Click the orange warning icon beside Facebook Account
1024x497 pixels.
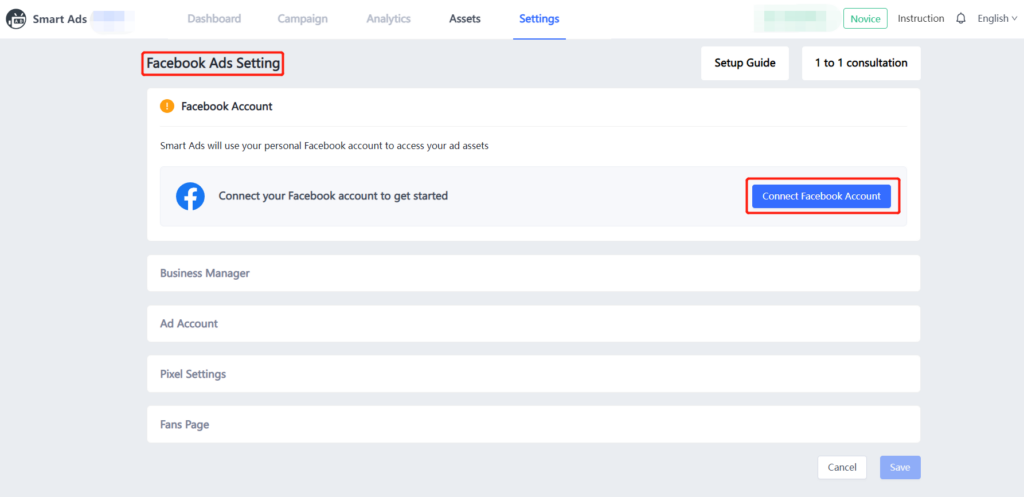(167, 106)
